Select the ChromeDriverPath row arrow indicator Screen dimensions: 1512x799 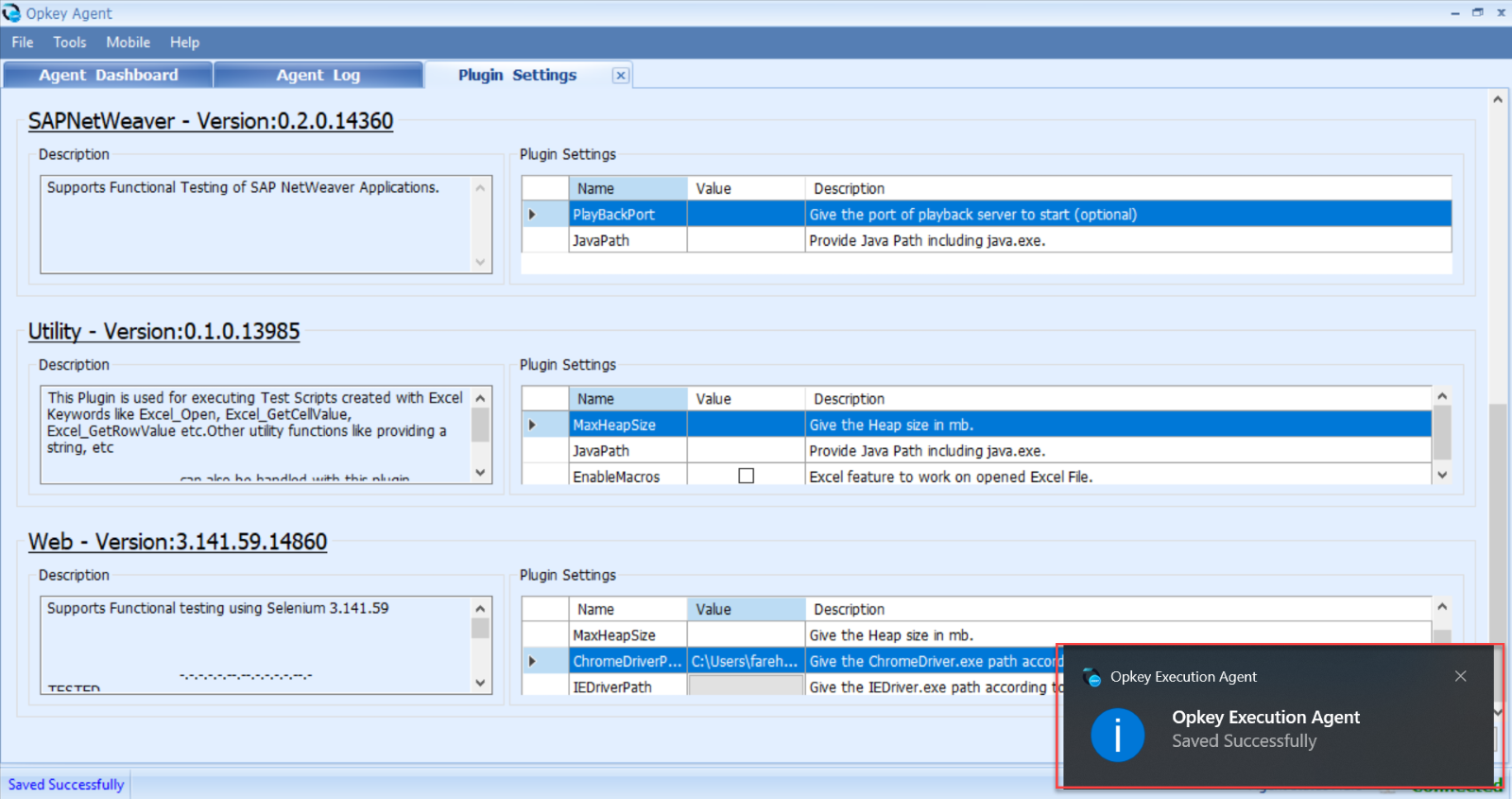tap(533, 662)
